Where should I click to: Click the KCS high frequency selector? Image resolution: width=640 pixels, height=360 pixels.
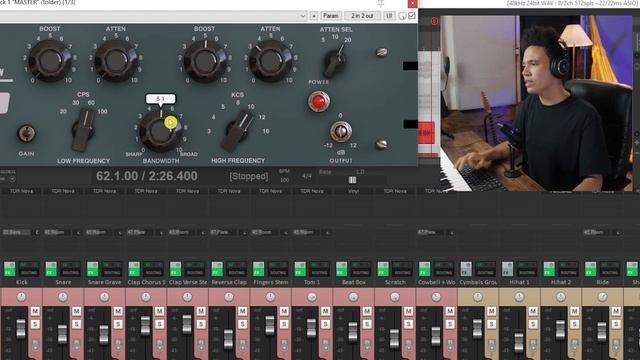(237, 131)
